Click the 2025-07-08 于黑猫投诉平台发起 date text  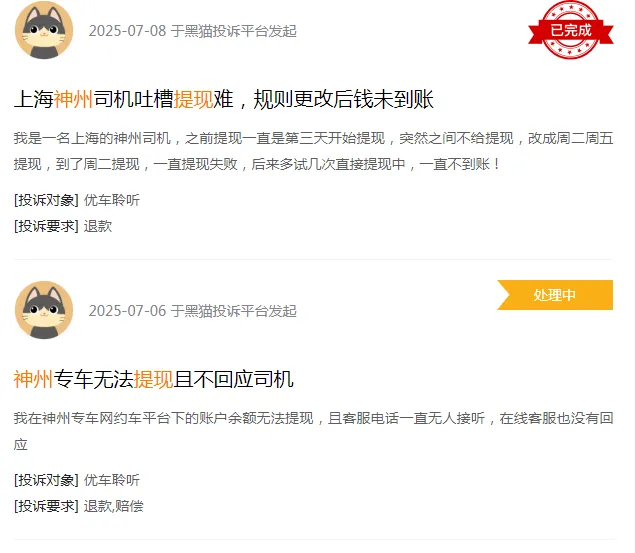click(x=193, y=31)
